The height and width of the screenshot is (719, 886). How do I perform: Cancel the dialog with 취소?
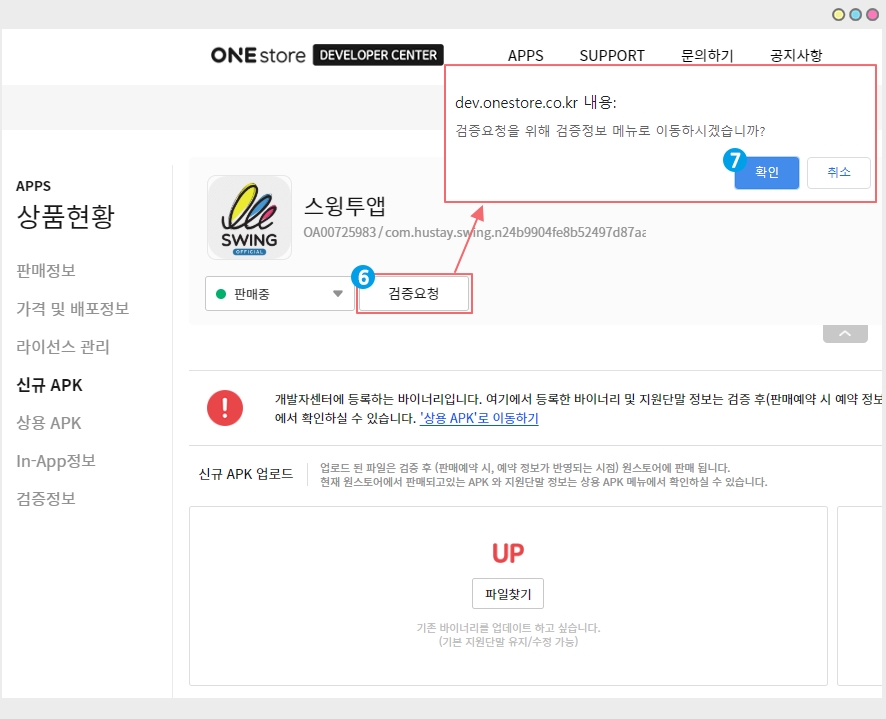(x=838, y=172)
